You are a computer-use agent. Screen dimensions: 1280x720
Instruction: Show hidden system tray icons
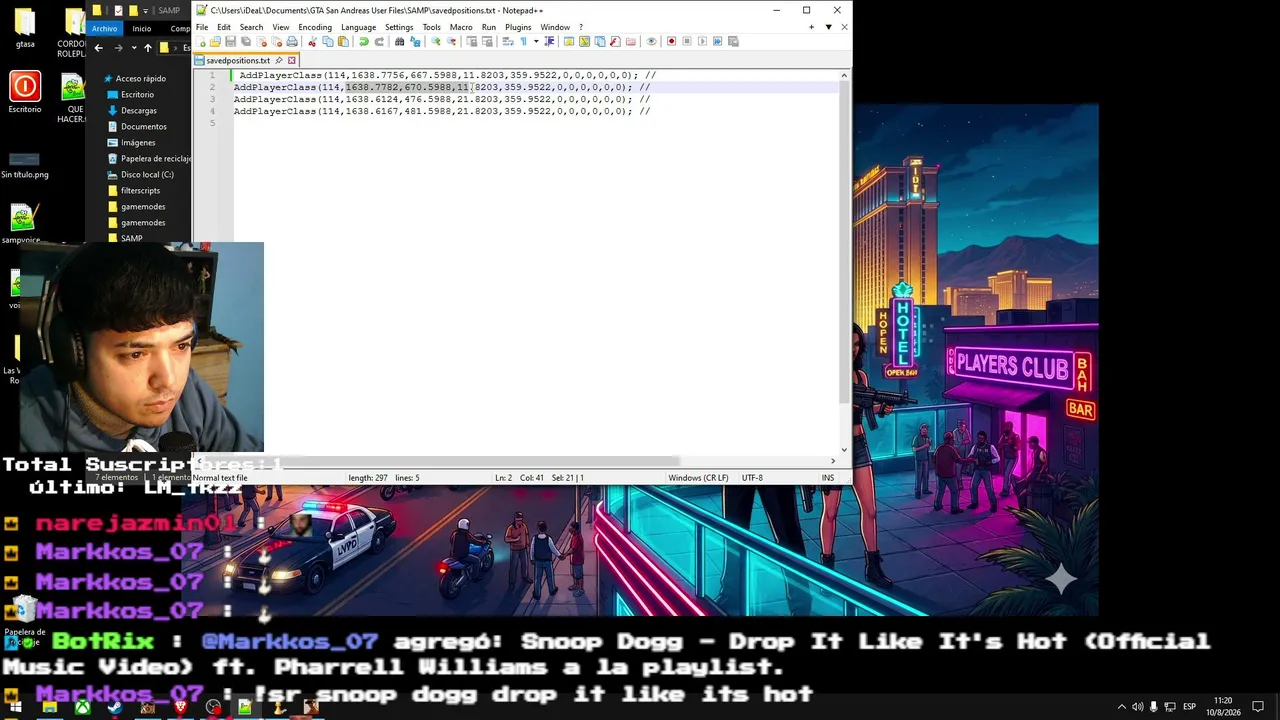1121,707
